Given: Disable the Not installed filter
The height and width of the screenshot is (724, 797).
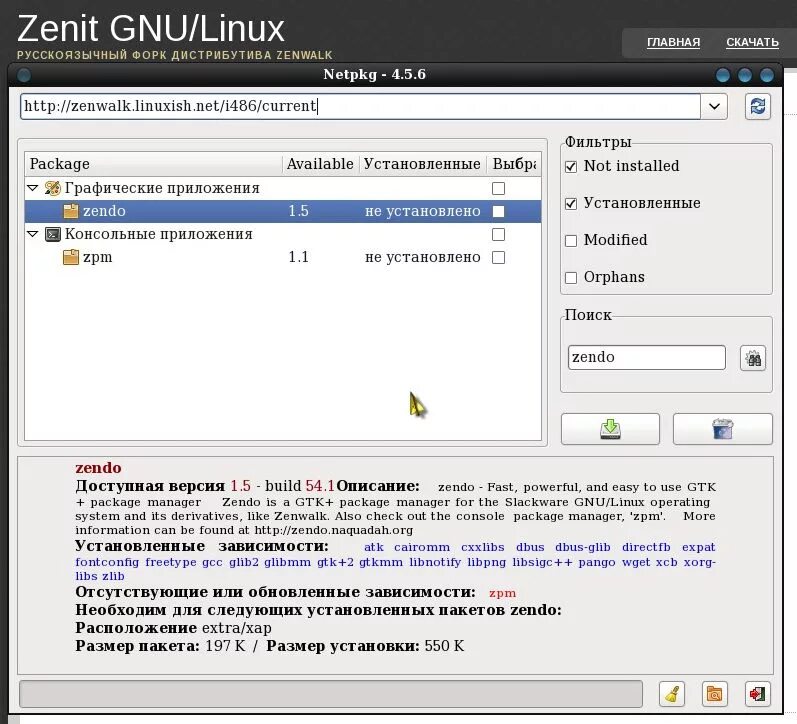Looking at the screenshot, I should pos(571,167).
